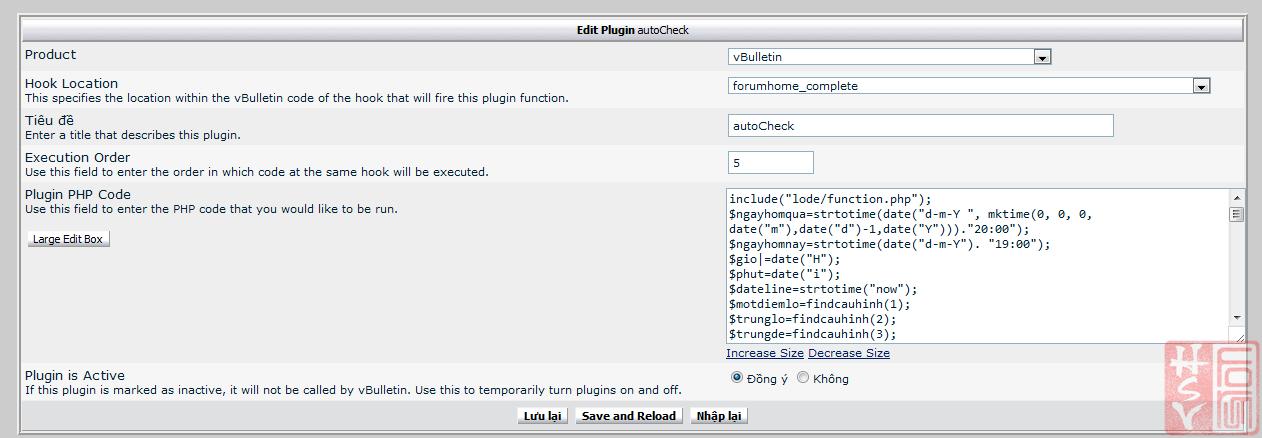Click the Execution Order field
The width and height of the screenshot is (1262, 438).
point(770,162)
